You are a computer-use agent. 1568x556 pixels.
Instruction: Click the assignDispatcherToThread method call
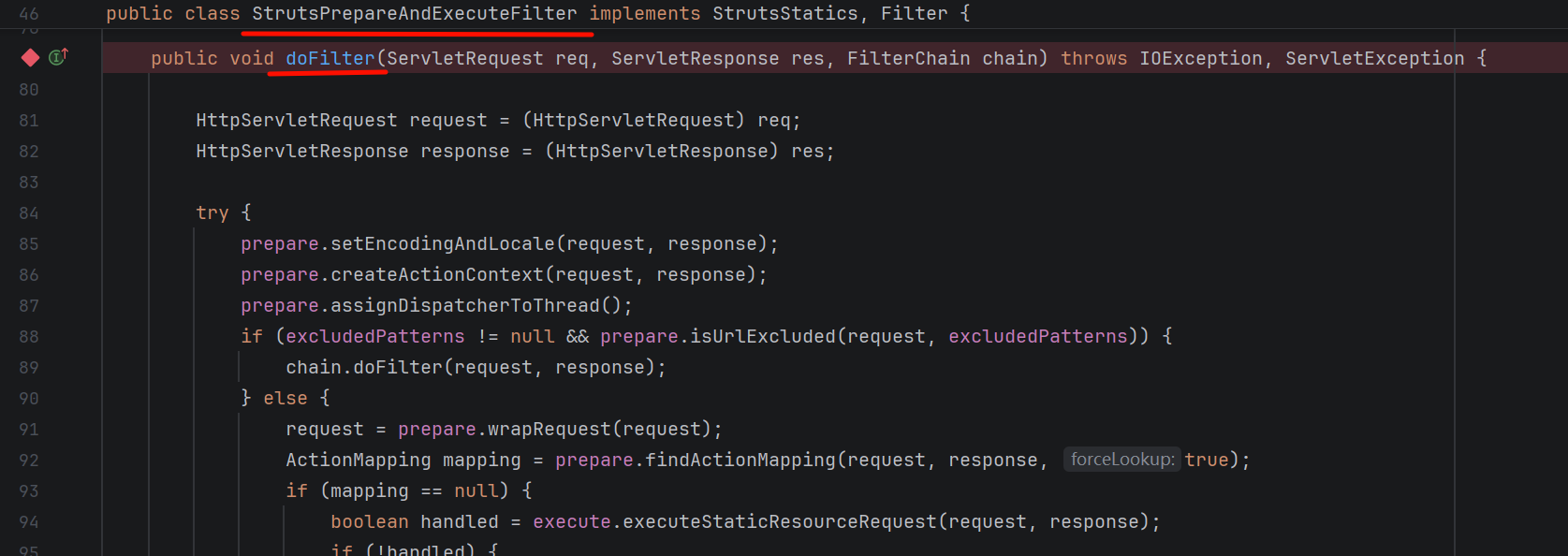pos(465,306)
